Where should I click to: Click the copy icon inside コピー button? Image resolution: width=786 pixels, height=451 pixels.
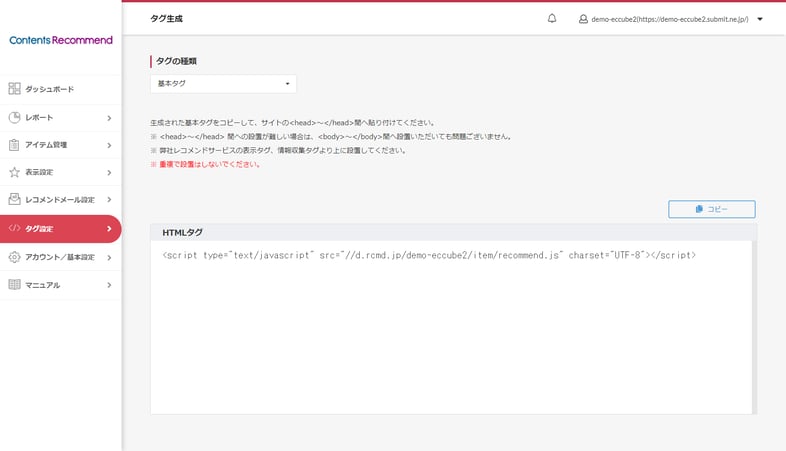pos(699,209)
